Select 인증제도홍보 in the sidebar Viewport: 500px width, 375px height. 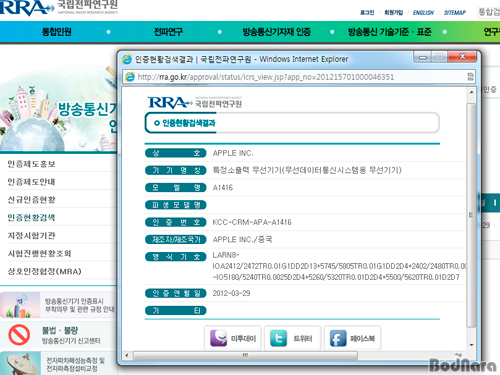coord(31,164)
